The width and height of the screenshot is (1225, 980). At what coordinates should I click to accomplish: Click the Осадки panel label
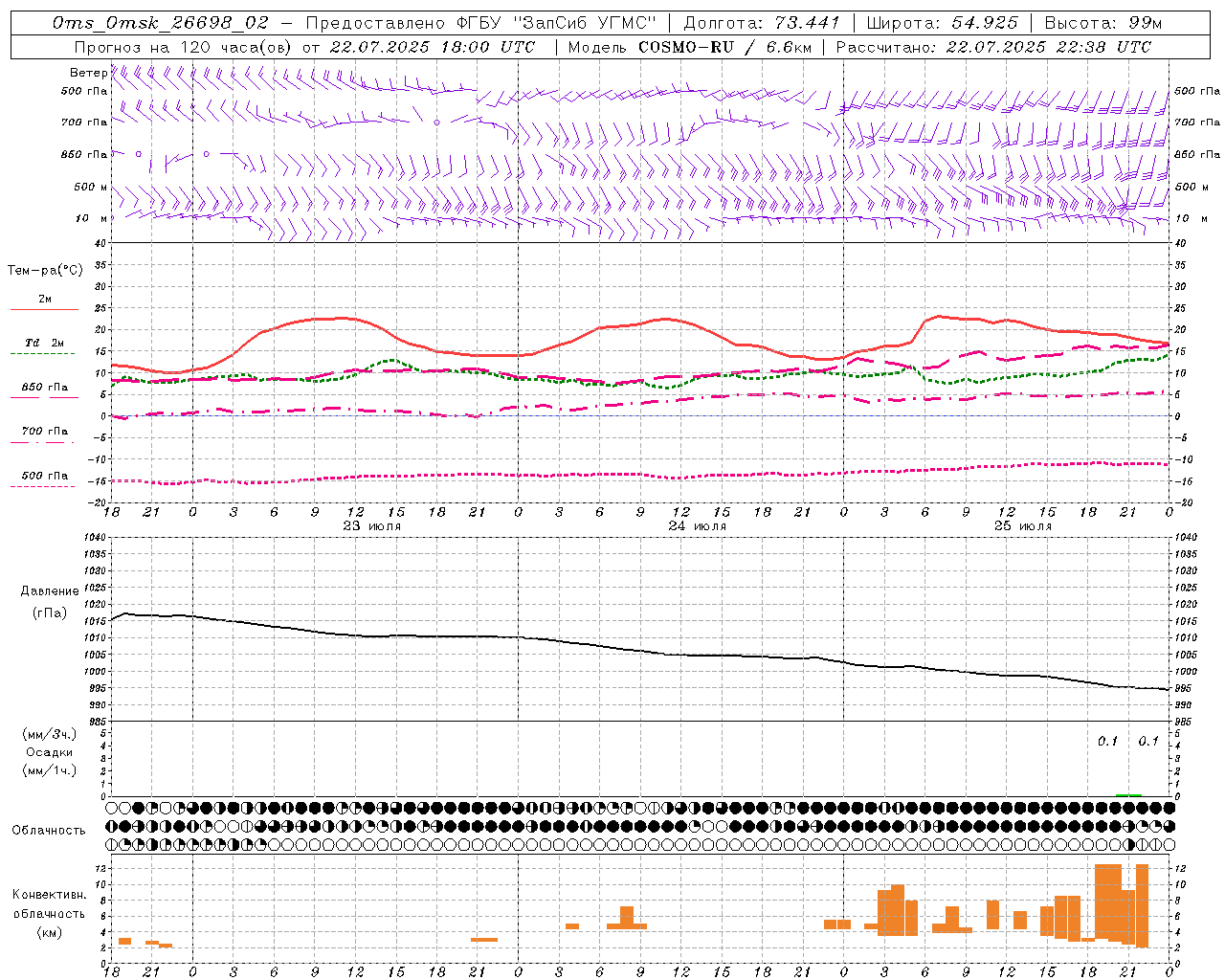(50, 752)
